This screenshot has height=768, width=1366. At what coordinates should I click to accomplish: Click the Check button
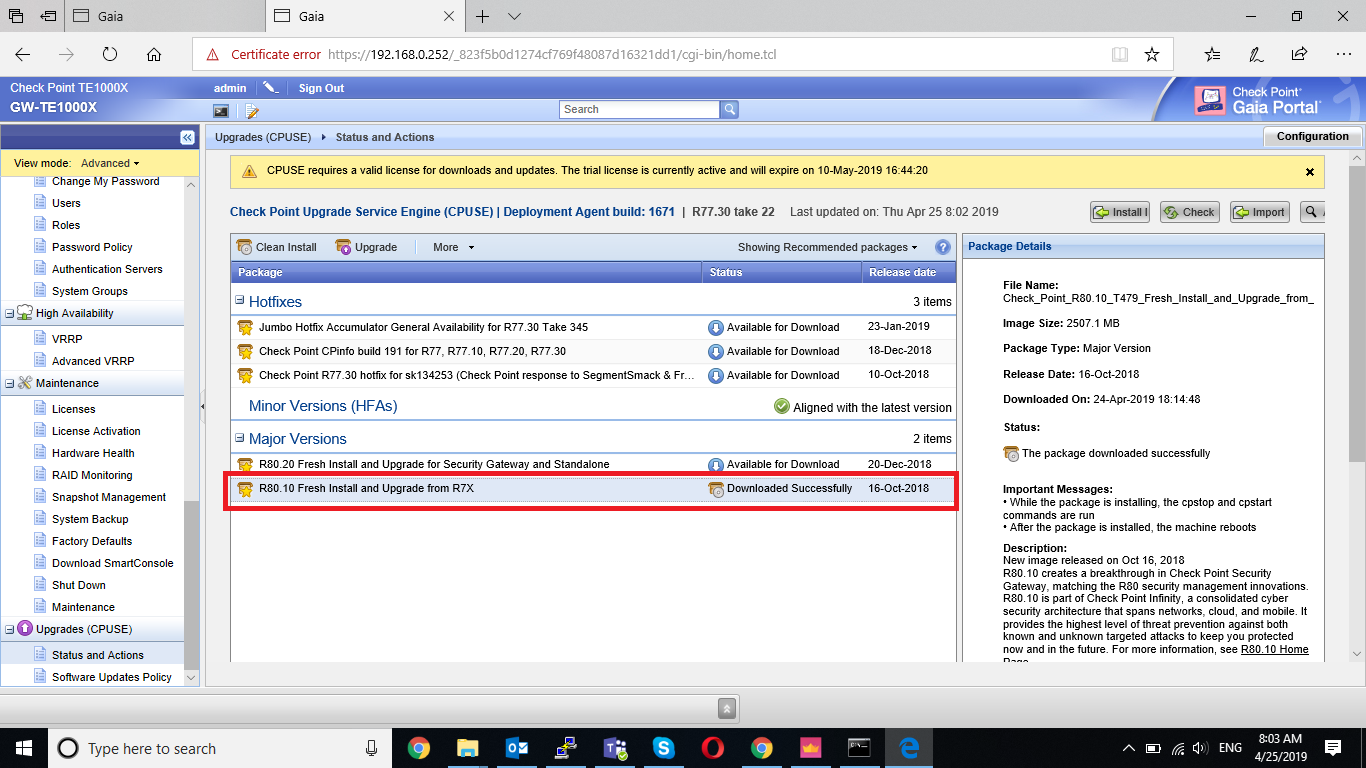[1189, 212]
